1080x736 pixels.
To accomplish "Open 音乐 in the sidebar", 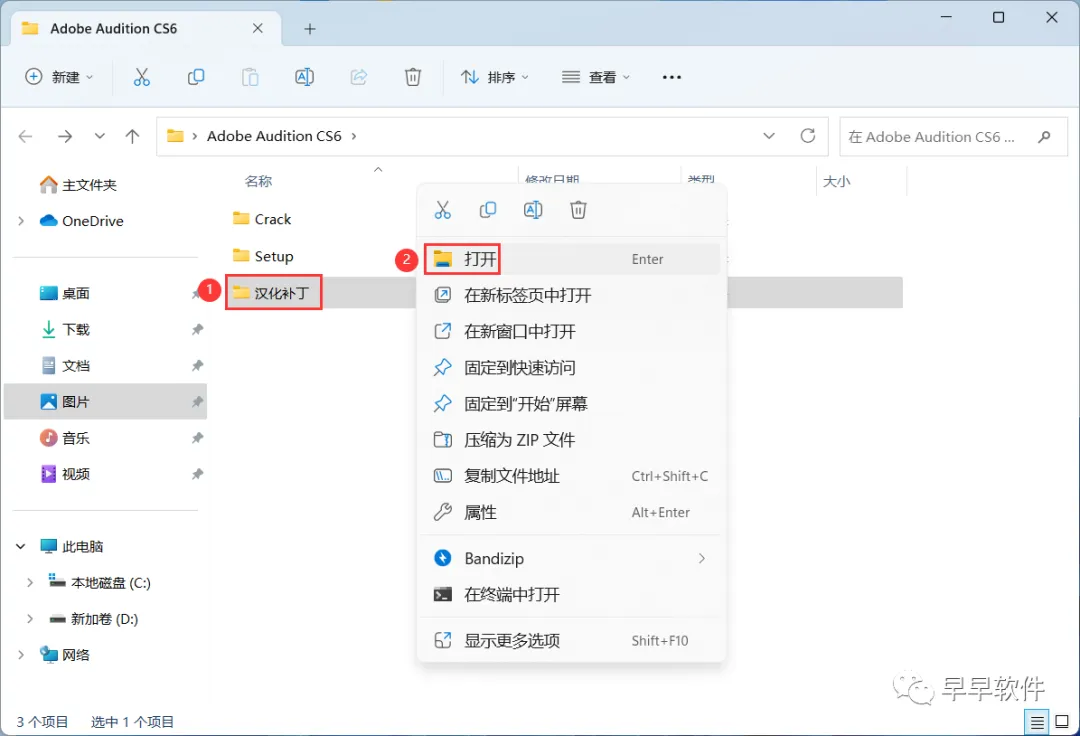I will pos(65,438).
